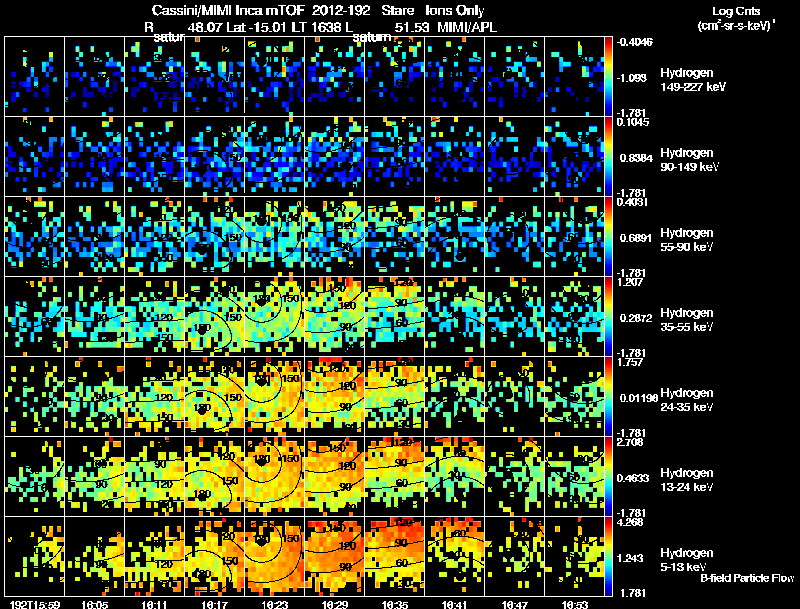Click the 2012-192 date in title
The height and width of the screenshot is (609, 800).
[341, 10]
